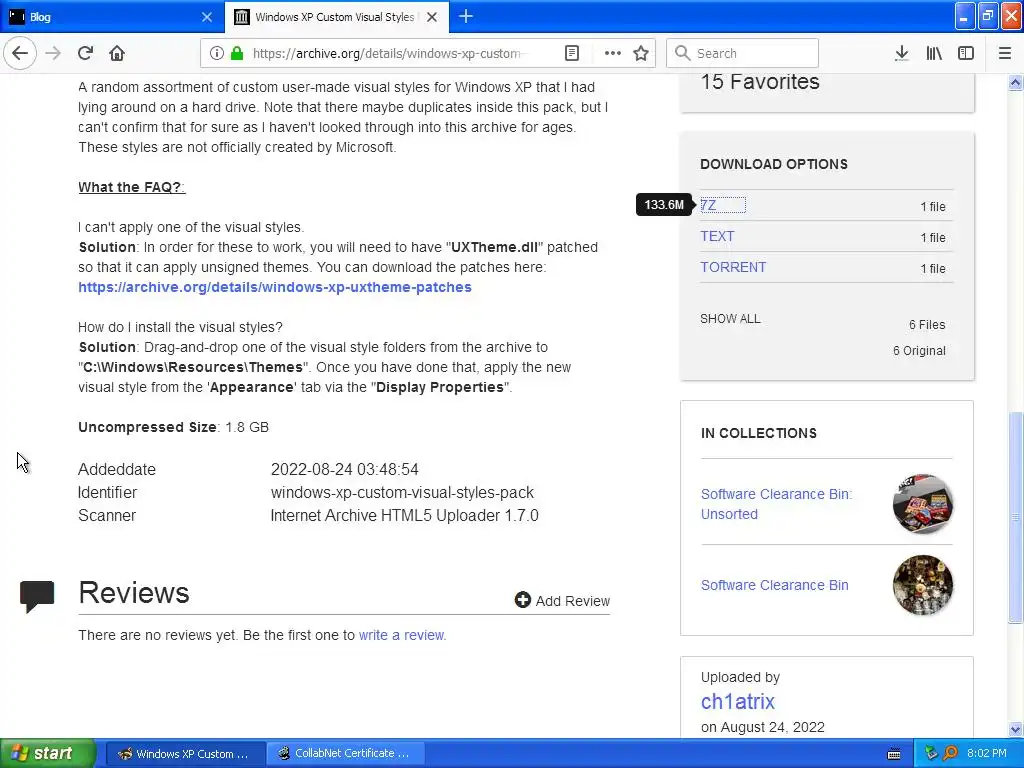Close the Blog tab
The height and width of the screenshot is (768, 1024).
point(207,17)
